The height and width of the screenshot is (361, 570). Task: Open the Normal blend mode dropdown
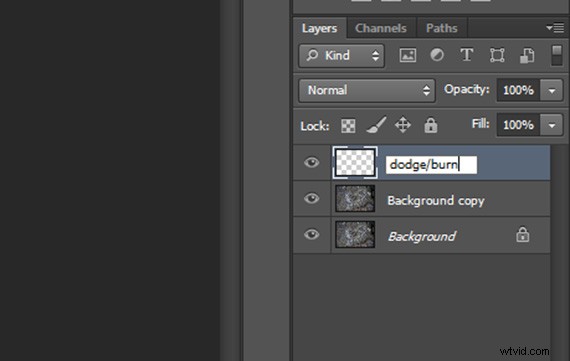367,90
